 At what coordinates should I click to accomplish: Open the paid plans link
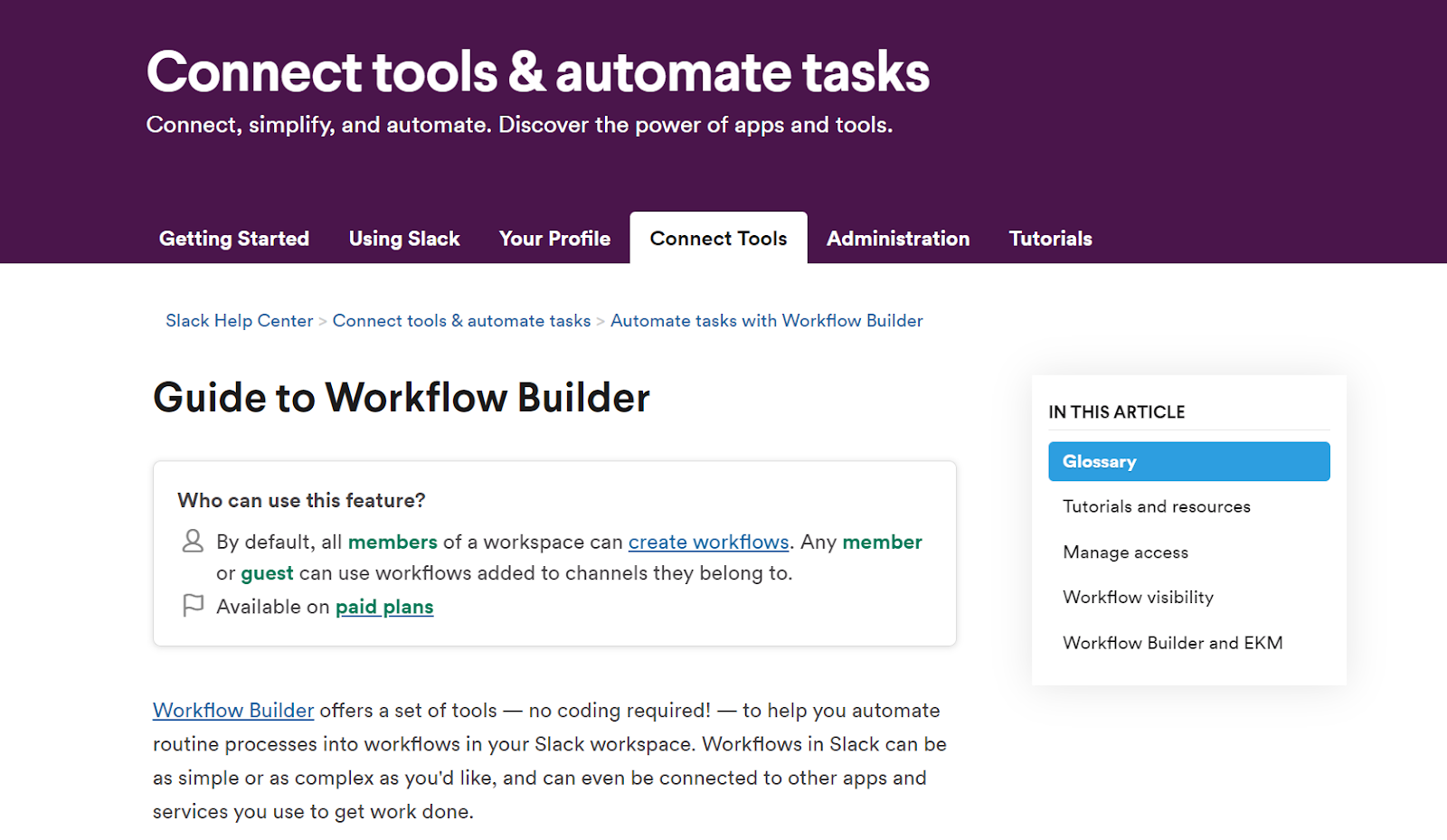(383, 606)
